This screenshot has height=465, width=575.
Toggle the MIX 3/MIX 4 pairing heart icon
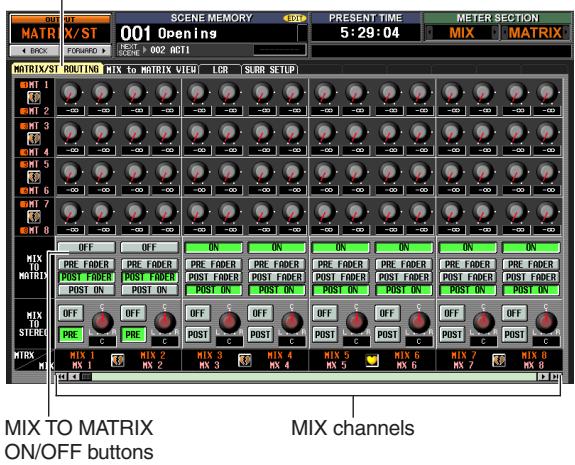coord(245,360)
